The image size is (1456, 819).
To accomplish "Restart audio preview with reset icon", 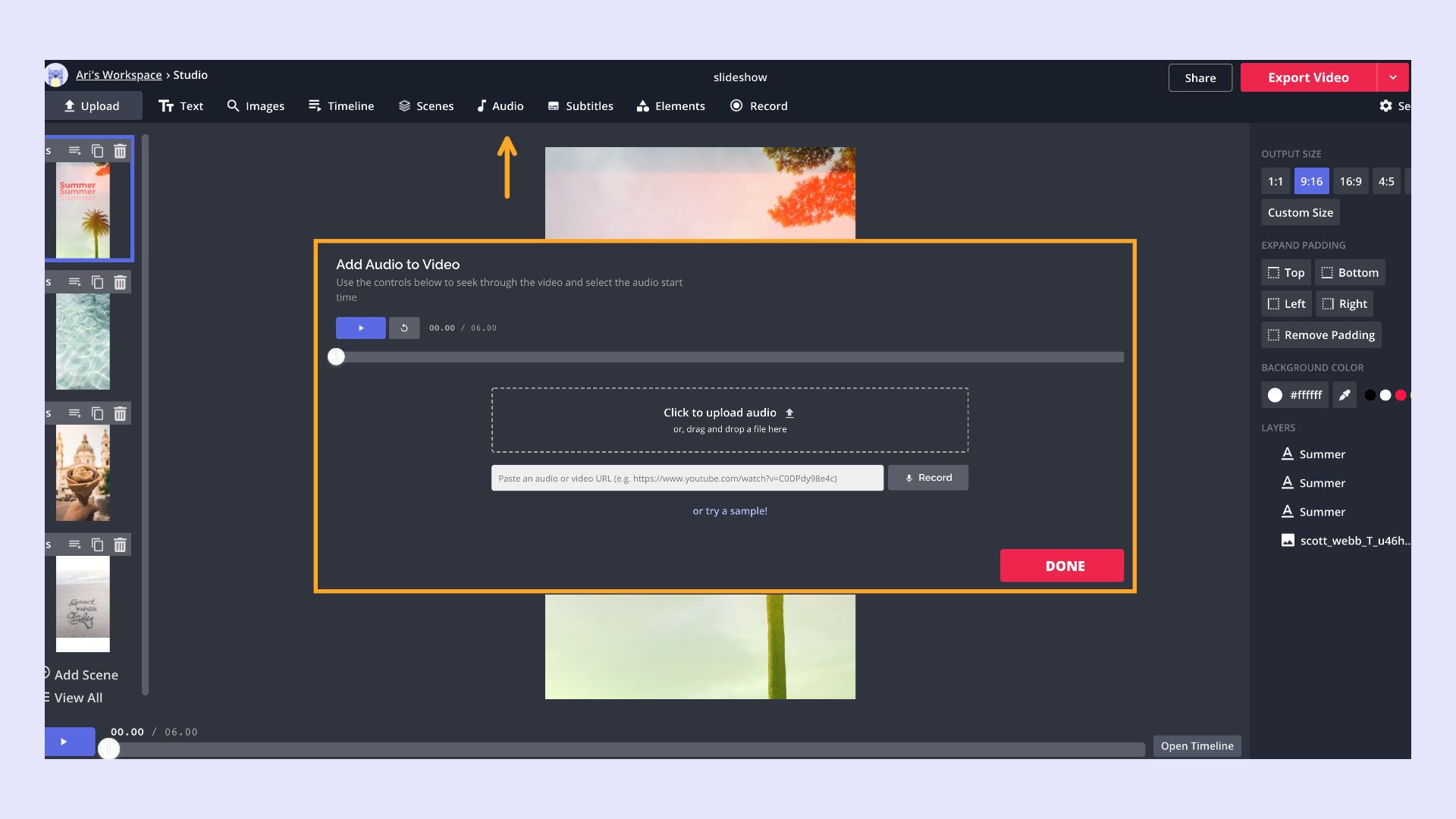I will pyautogui.click(x=404, y=328).
